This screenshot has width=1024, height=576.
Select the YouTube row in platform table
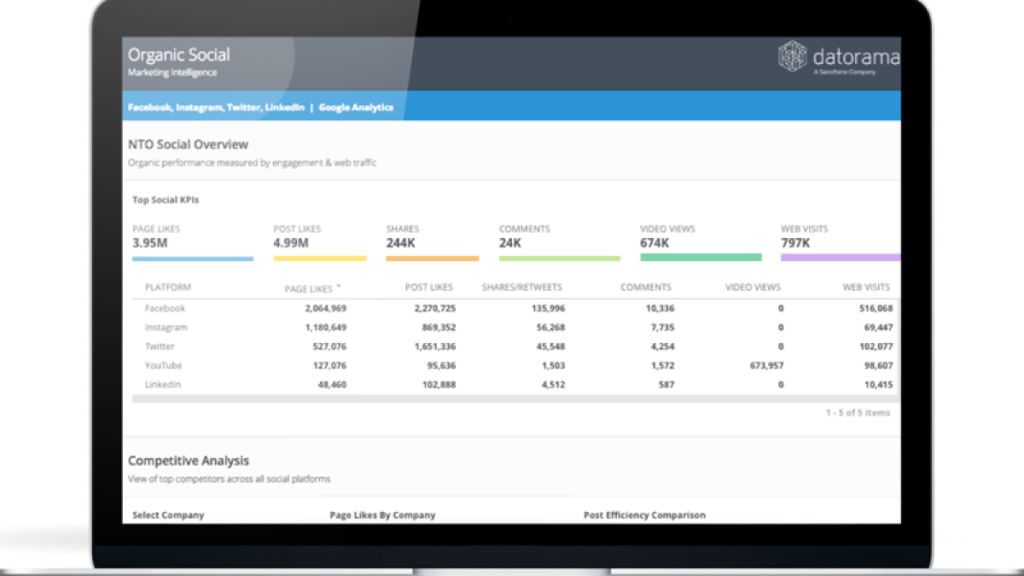pyautogui.click(x=163, y=366)
